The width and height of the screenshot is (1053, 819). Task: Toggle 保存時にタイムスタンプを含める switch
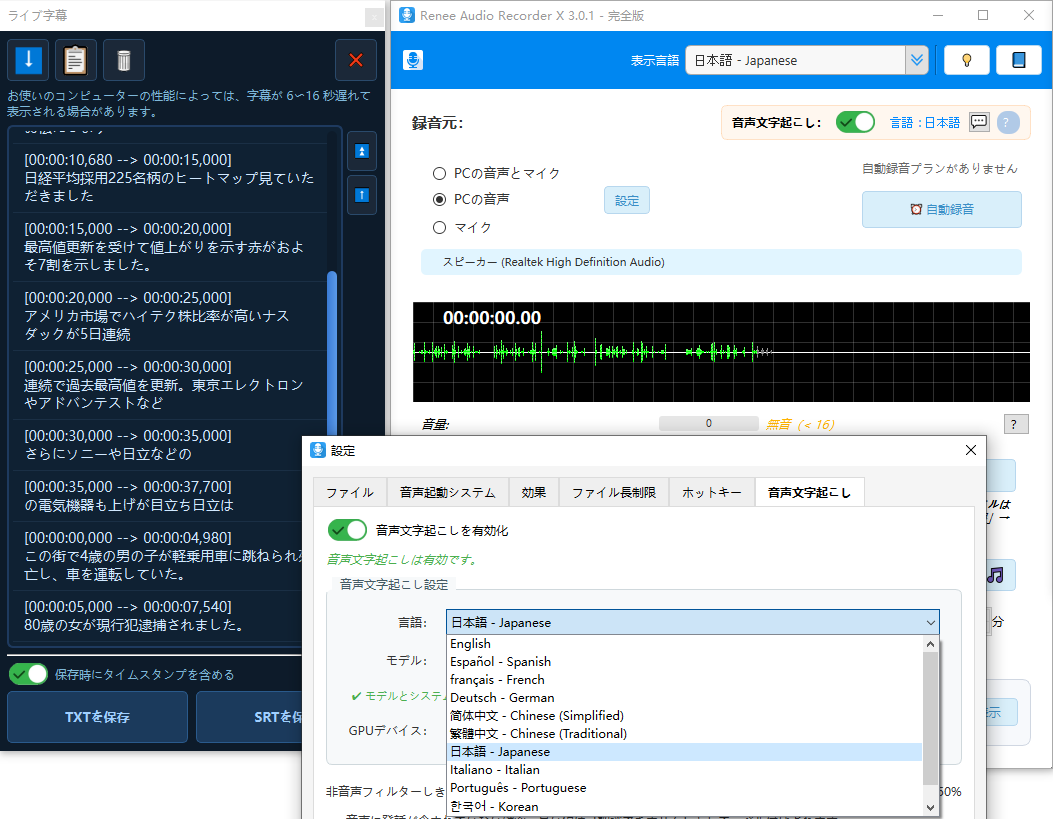pos(28,674)
